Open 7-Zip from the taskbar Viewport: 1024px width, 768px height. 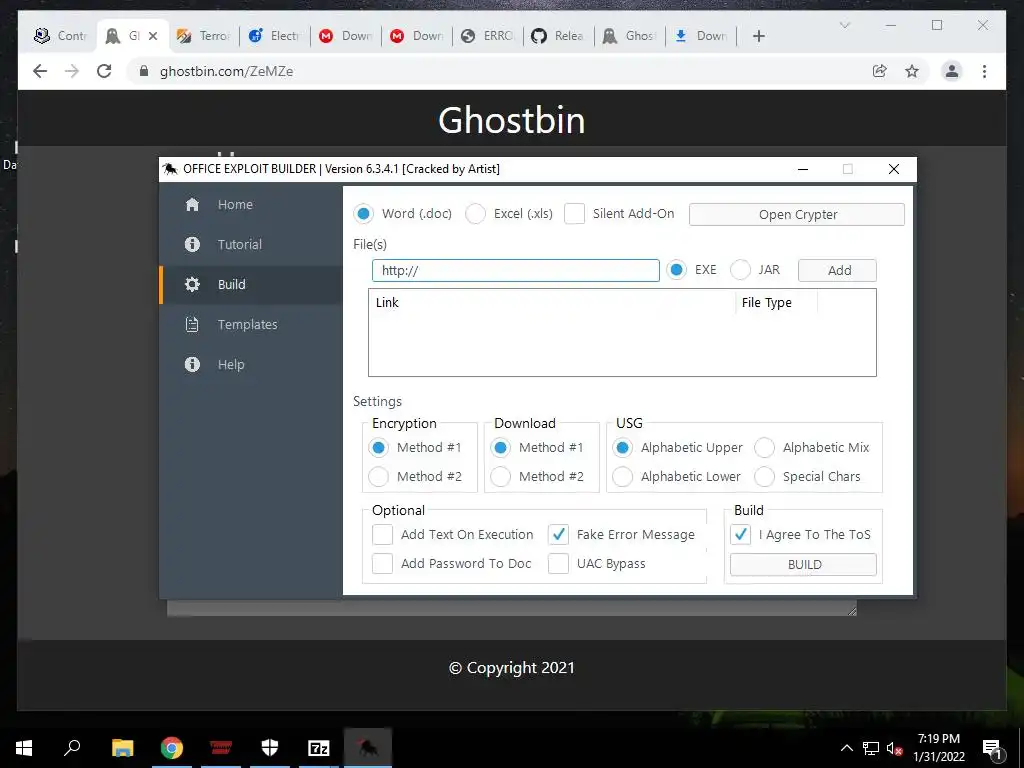pyautogui.click(x=319, y=748)
